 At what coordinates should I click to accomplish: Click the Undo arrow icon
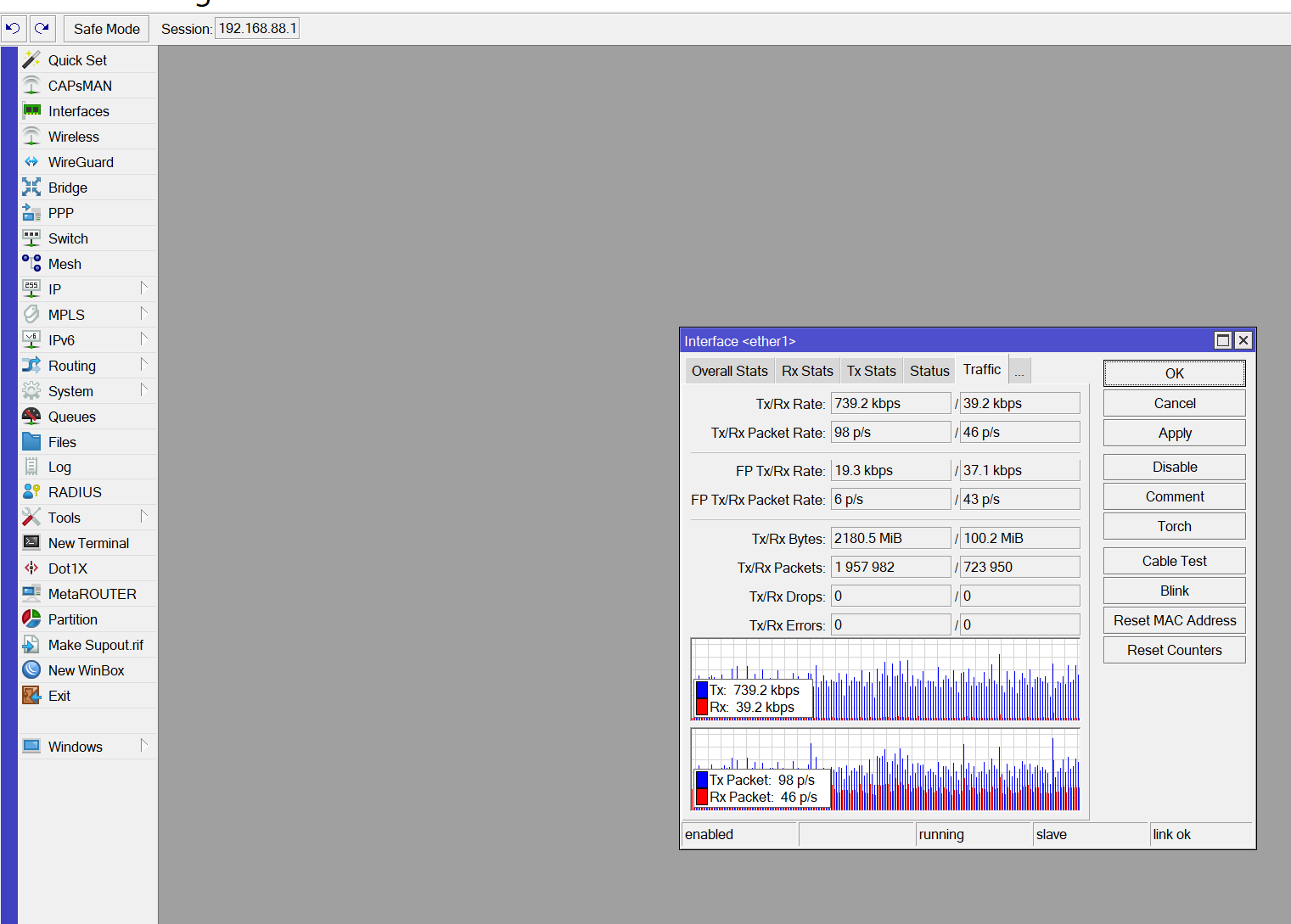tap(13, 29)
